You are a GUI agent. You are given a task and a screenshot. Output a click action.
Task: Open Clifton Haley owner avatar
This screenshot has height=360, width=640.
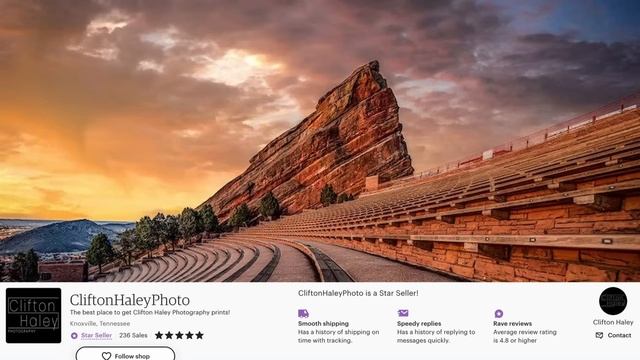[x=613, y=301]
